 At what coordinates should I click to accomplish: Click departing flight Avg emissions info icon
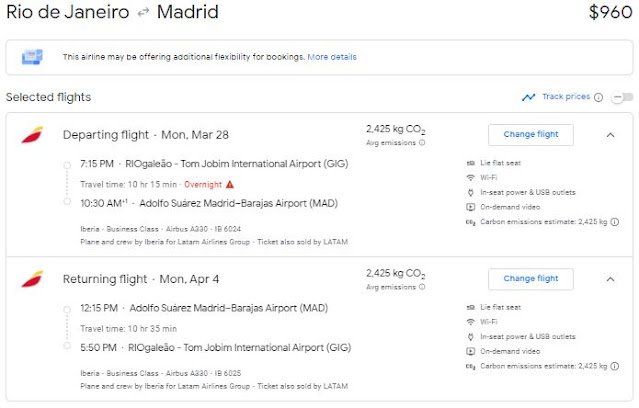coord(421,143)
